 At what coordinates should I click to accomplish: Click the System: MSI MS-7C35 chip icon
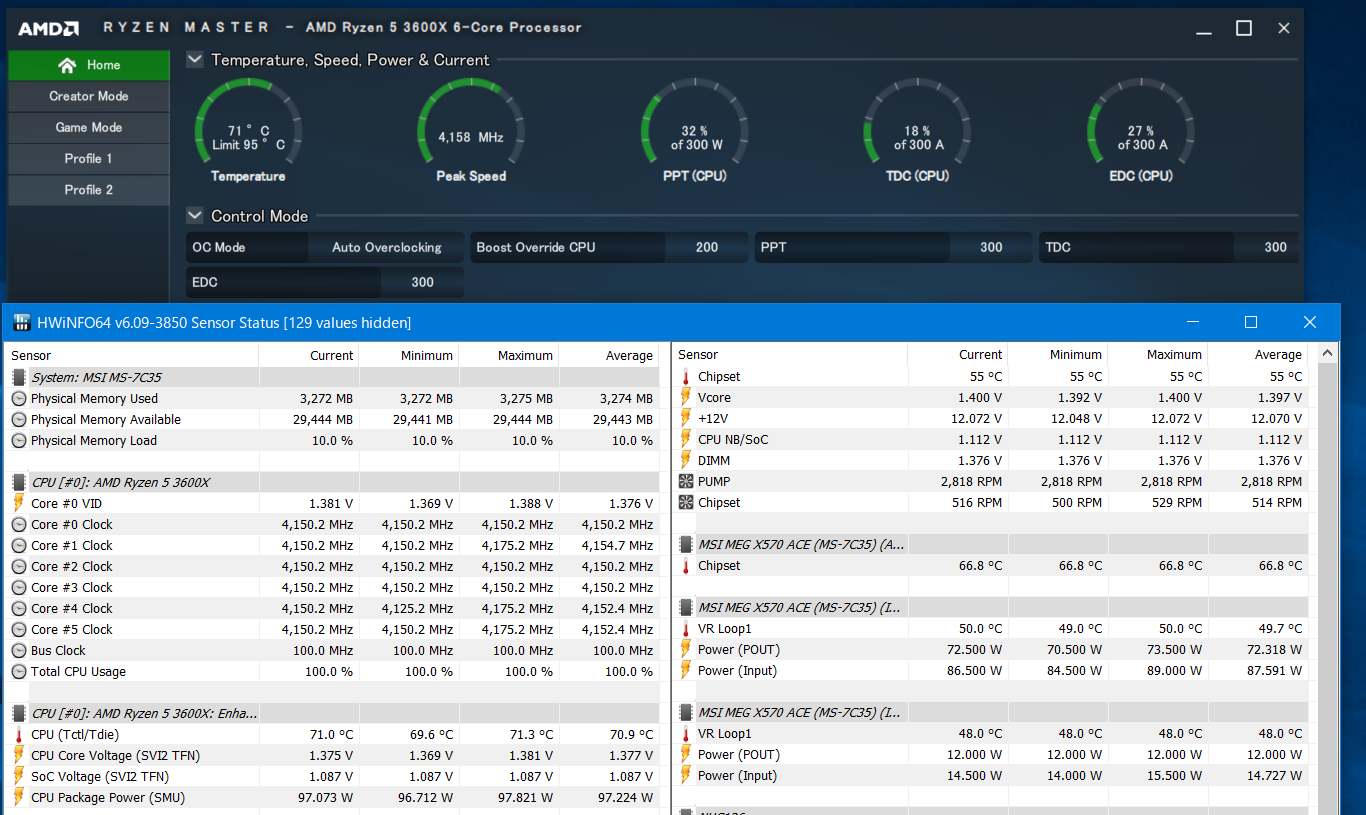point(18,377)
